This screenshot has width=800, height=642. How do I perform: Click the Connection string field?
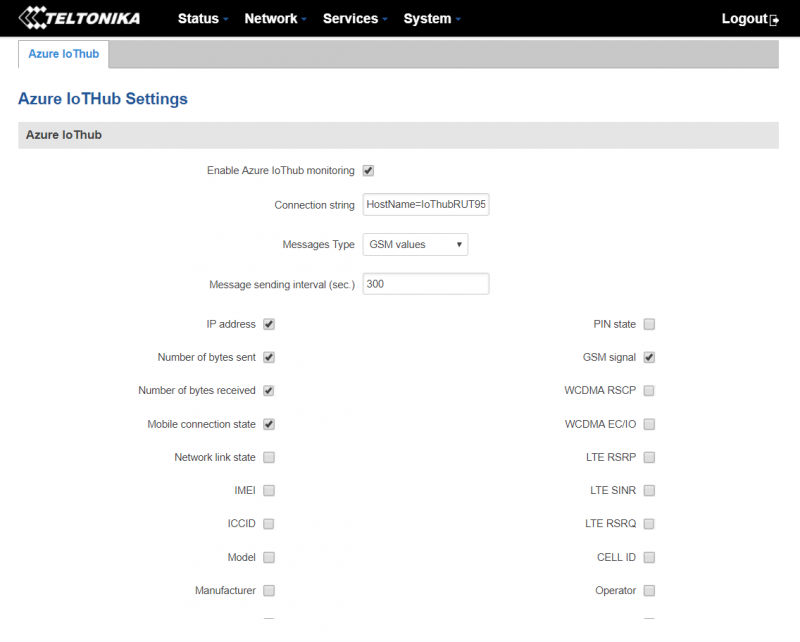coord(426,204)
